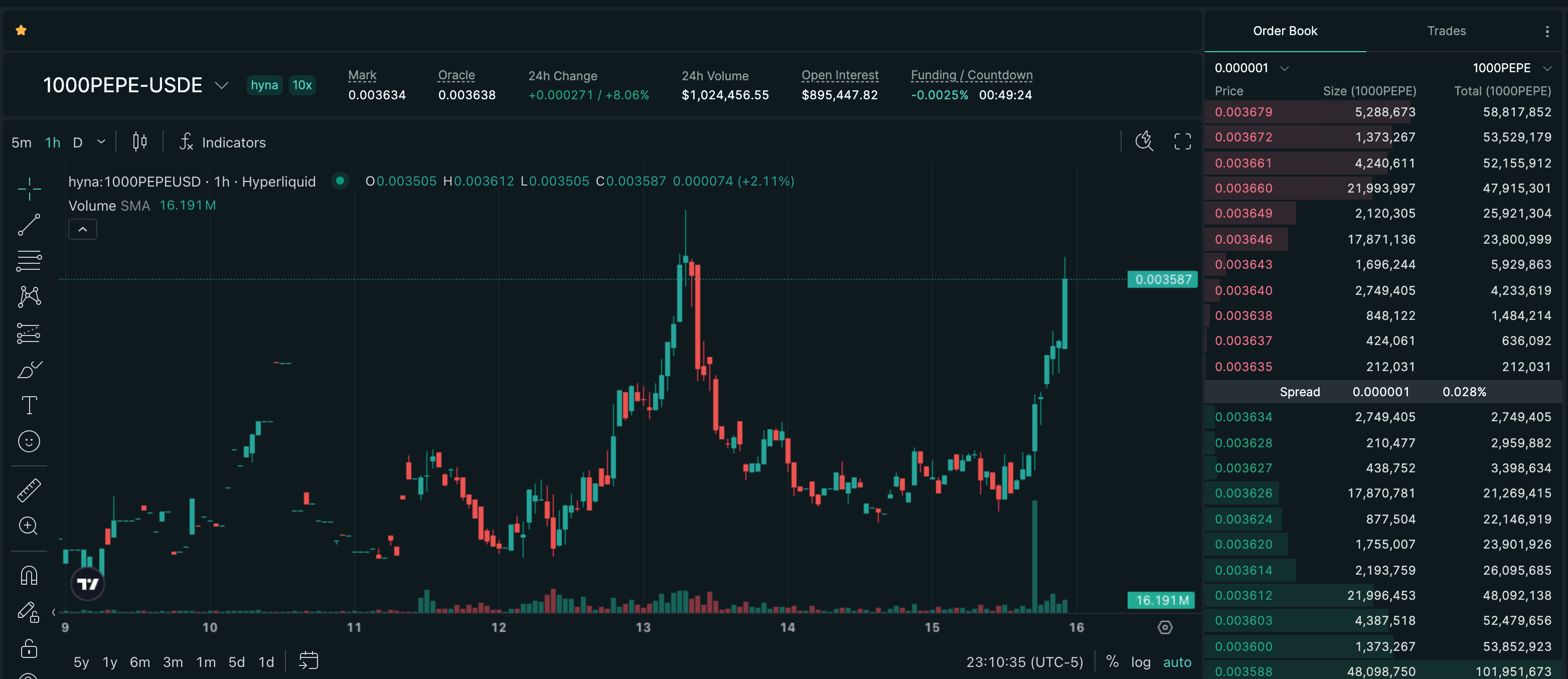The width and height of the screenshot is (1568, 679).
Task: Select the 5m timeframe
Action: click(x=21, y=142)
